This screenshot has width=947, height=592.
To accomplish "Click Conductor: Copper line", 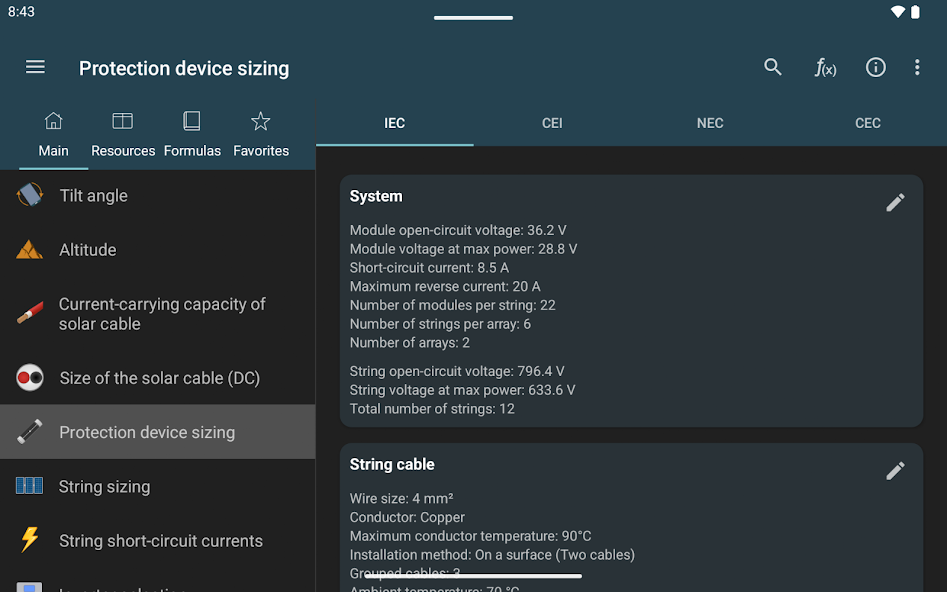I will pyautogui.click(x=407, y=517).
